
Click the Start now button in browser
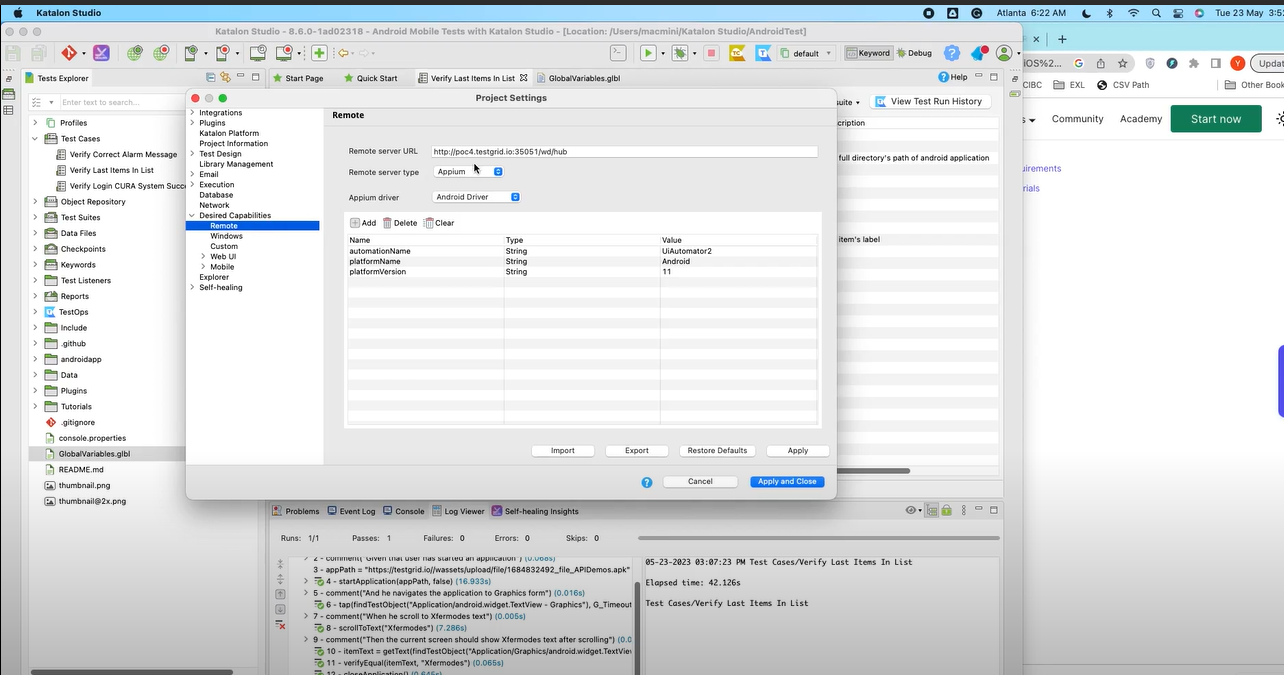(1216, 119)
